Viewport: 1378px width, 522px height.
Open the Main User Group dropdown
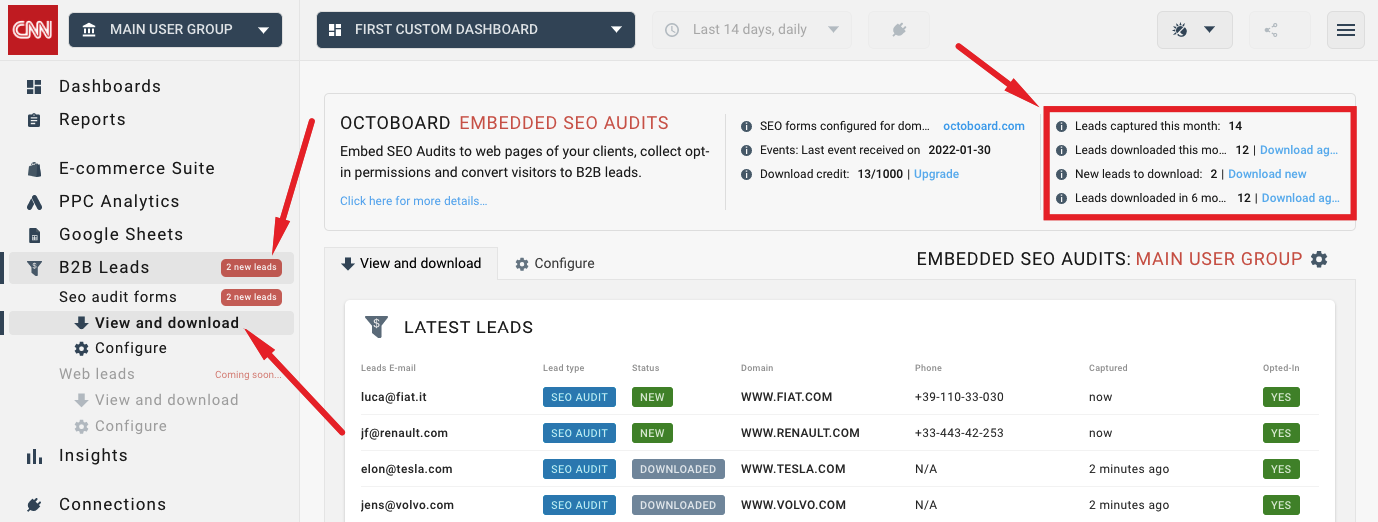[175, 30]
